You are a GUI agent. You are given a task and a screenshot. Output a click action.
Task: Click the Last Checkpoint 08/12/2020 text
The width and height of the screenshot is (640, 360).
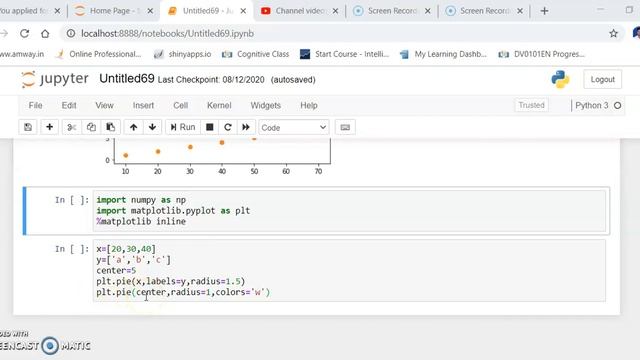[211, 80]
